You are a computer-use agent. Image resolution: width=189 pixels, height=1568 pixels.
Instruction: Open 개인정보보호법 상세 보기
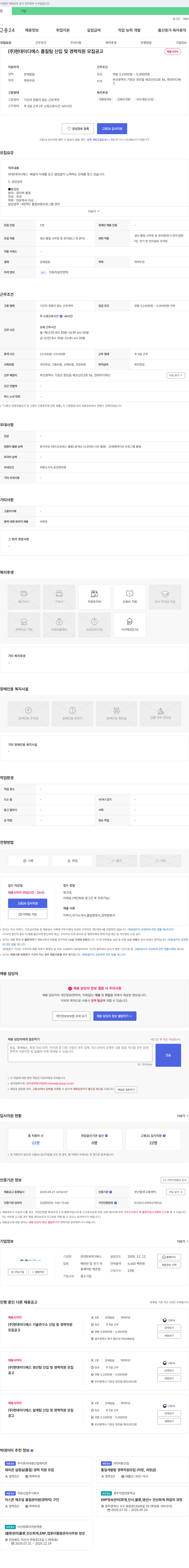point(71,1016)
